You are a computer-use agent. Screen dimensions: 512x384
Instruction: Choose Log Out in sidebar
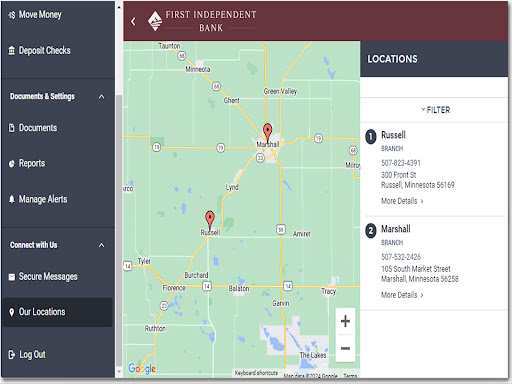pos(57,355)
